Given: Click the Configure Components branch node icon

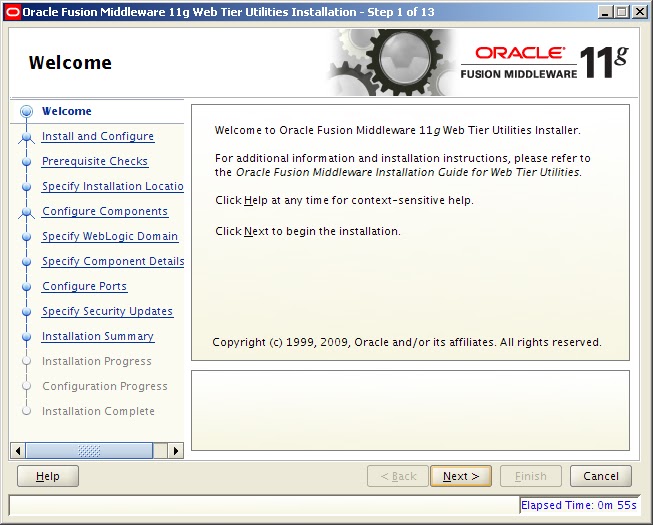Looking at the screenshot, I should pos(27,212).
